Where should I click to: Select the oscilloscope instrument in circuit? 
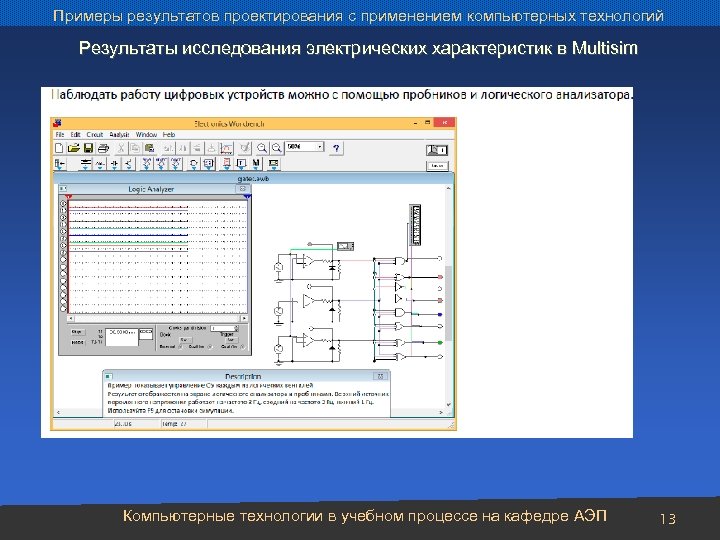[345, 246]
